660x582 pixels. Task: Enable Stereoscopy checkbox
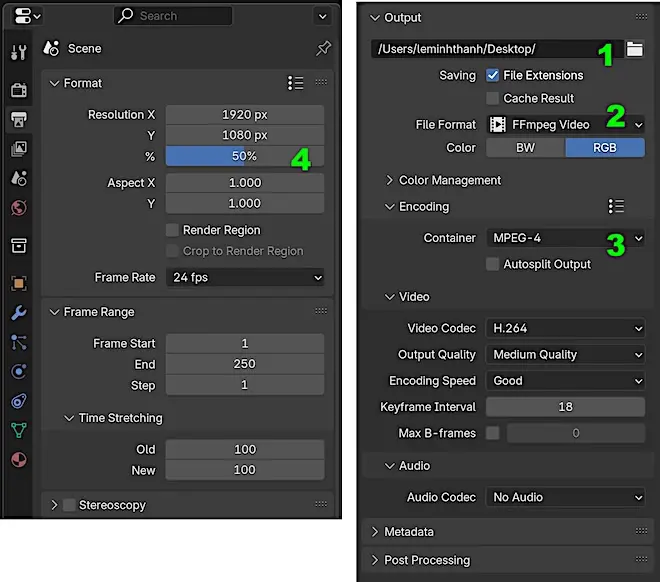69,505
